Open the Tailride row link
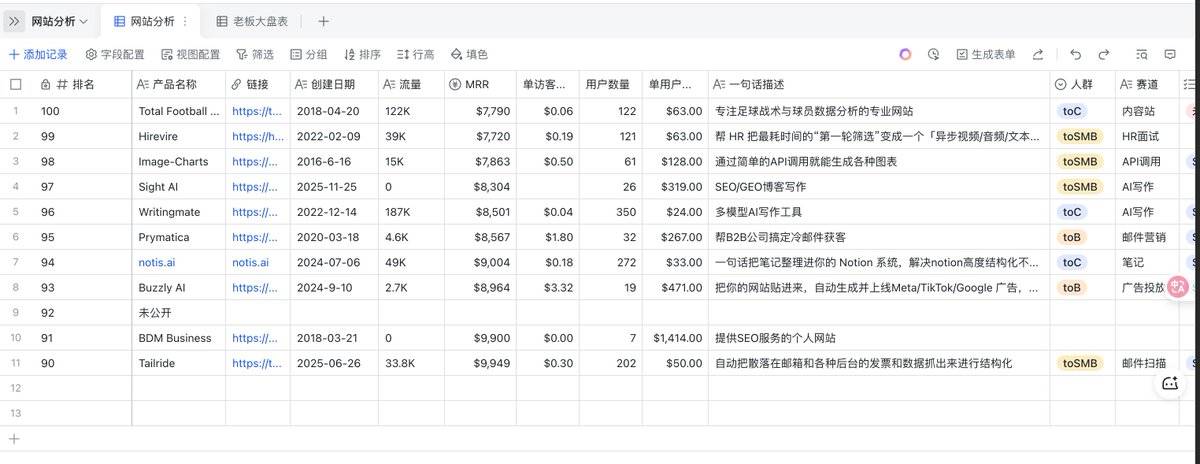Image resolution: width=1200 pixels, height=464 pixels. coord(257,363)
